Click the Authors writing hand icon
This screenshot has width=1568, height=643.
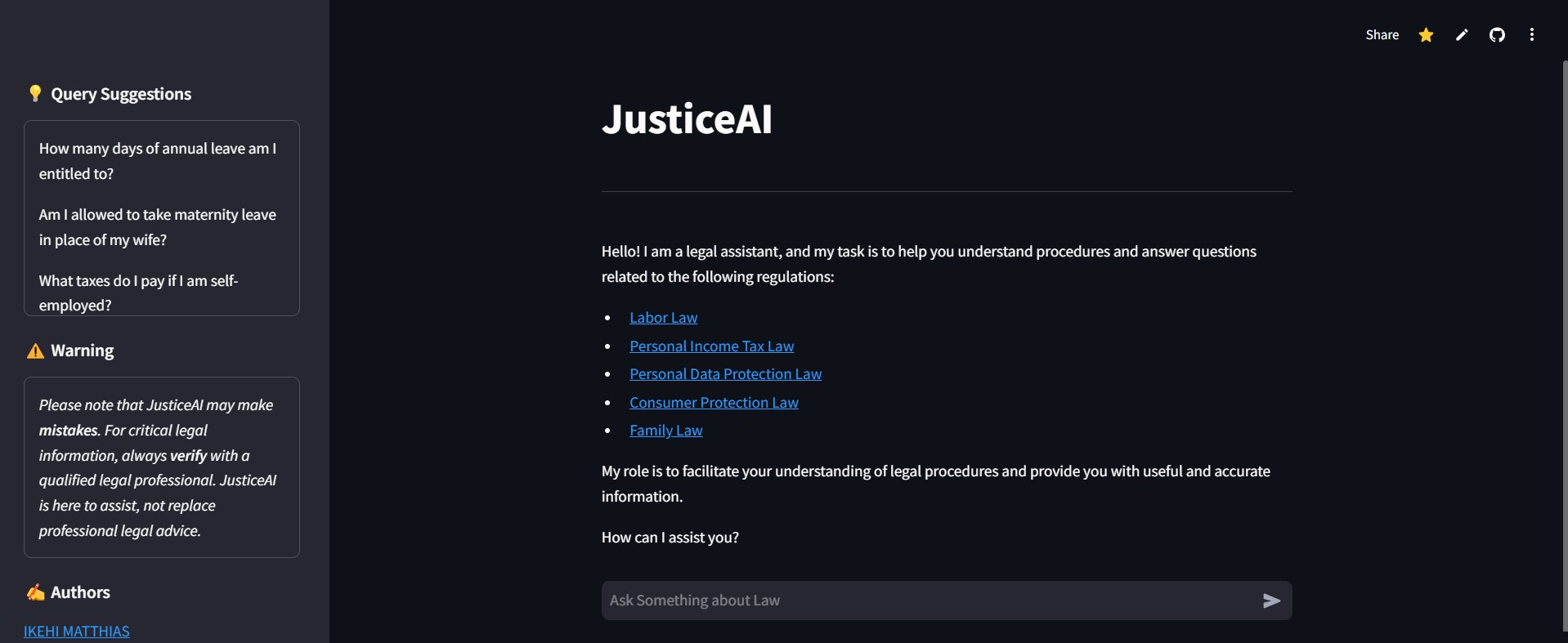click(35, 592)
